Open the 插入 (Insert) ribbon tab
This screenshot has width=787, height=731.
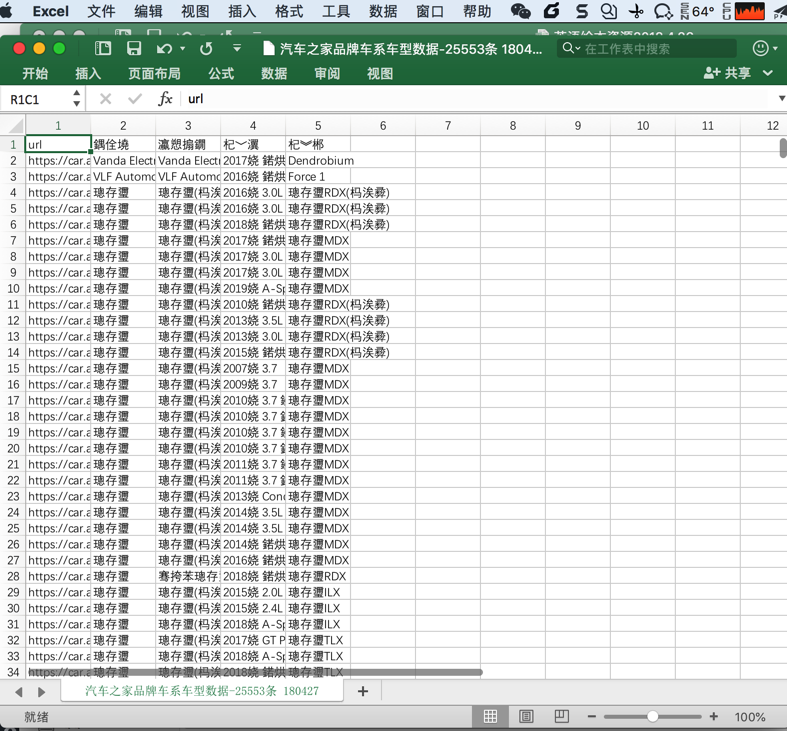click(x=88, y=74)
